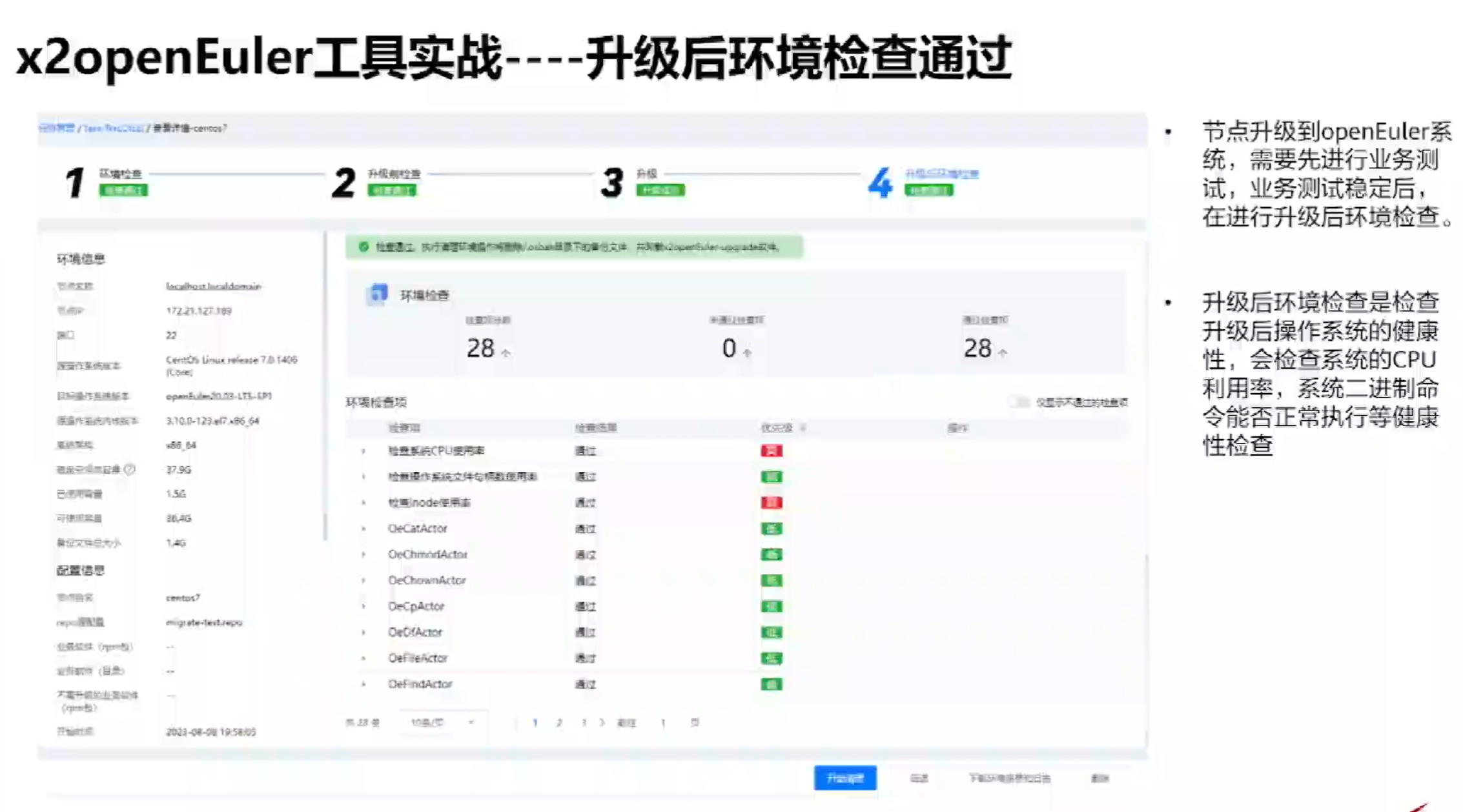The width and height of the screenshot is (1463, 812).
Task: Click green priority badge in file handle row
Action: (x=772, y=476)
